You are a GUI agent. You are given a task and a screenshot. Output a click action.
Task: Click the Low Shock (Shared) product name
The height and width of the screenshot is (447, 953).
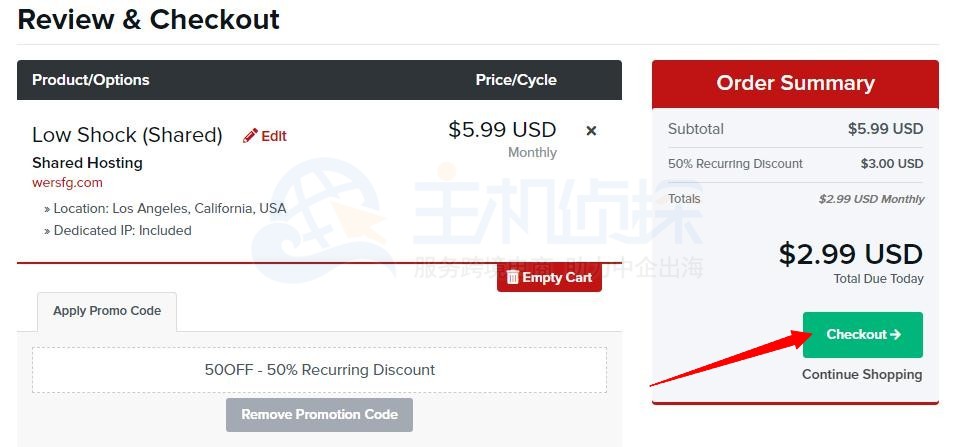(x=127, y=135)
